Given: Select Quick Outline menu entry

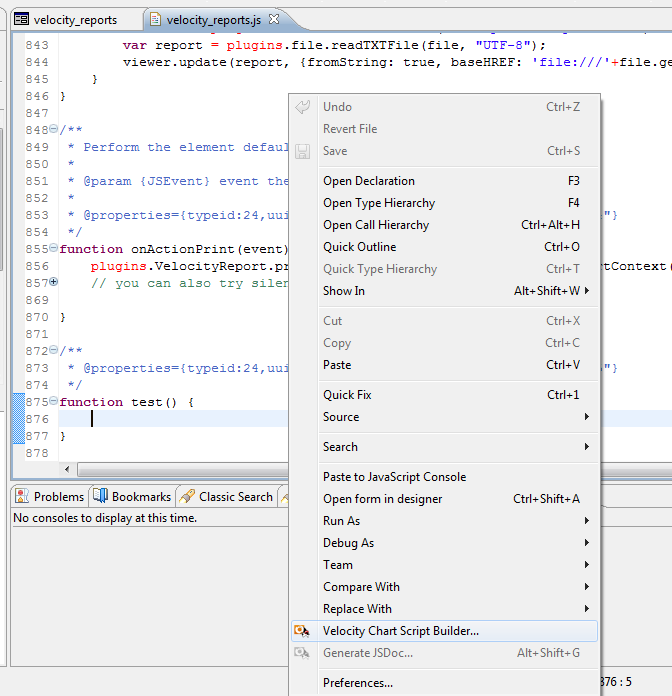Looking at the screenshot, I should coord(444,247).
